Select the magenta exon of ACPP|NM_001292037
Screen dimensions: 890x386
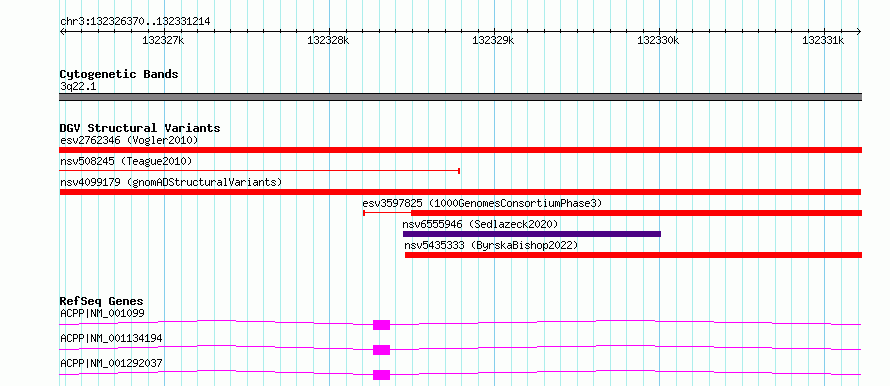[x=381, y=375]
